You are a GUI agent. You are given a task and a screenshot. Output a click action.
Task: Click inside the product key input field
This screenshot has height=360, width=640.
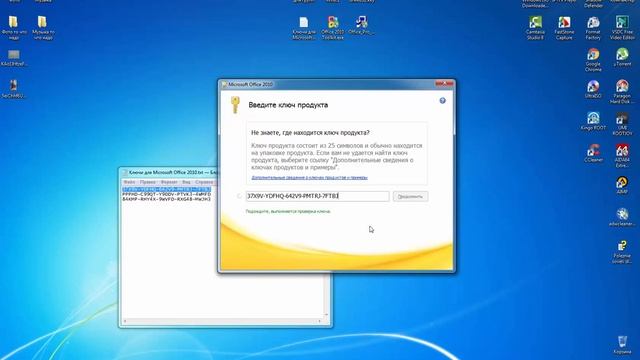[318, 196]
